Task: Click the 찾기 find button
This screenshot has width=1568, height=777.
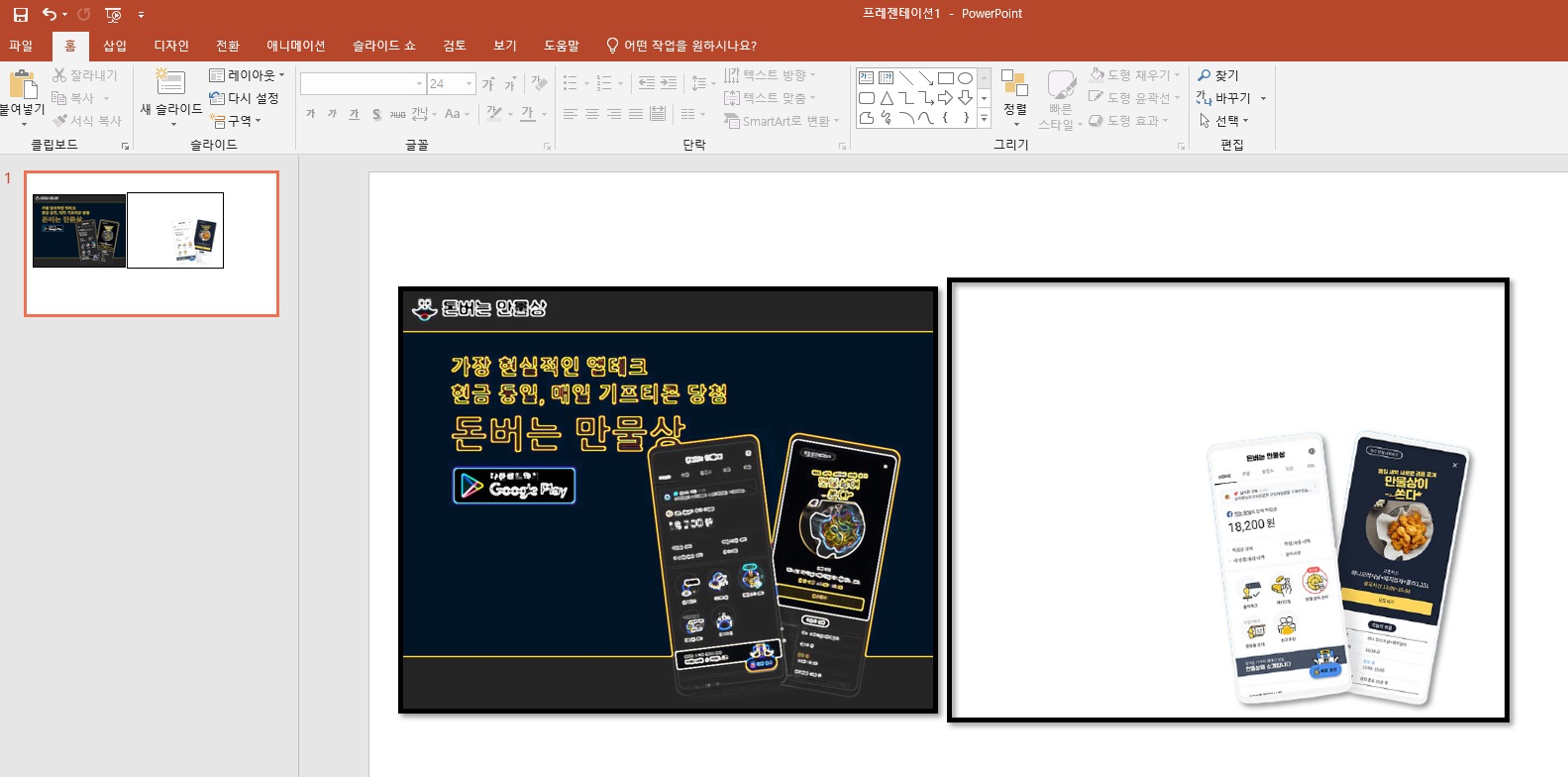Action: point(1218,75)
